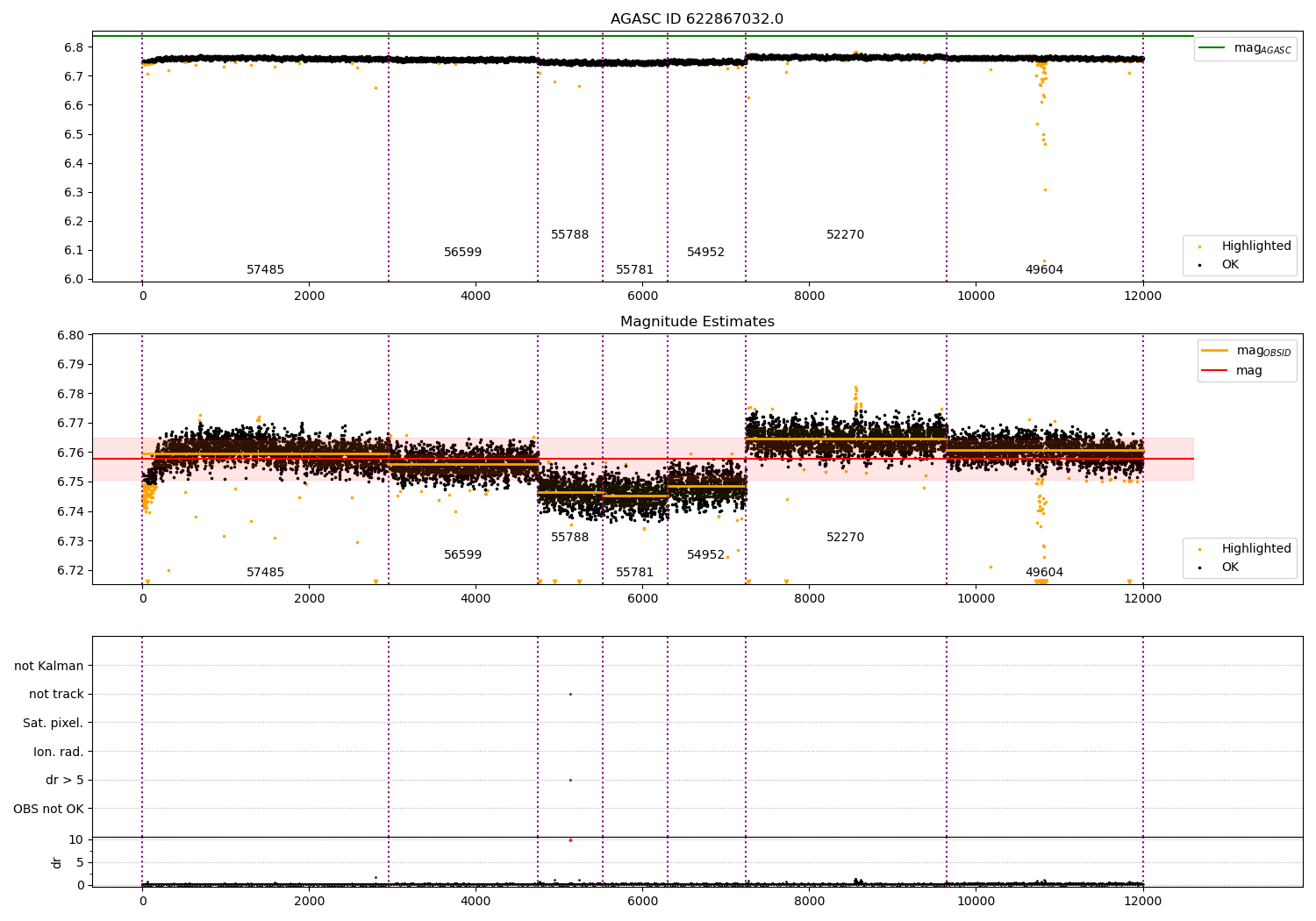The image size is (1316, 921).
Task: Click the "not Kalman" flag label
Action: 49,667
